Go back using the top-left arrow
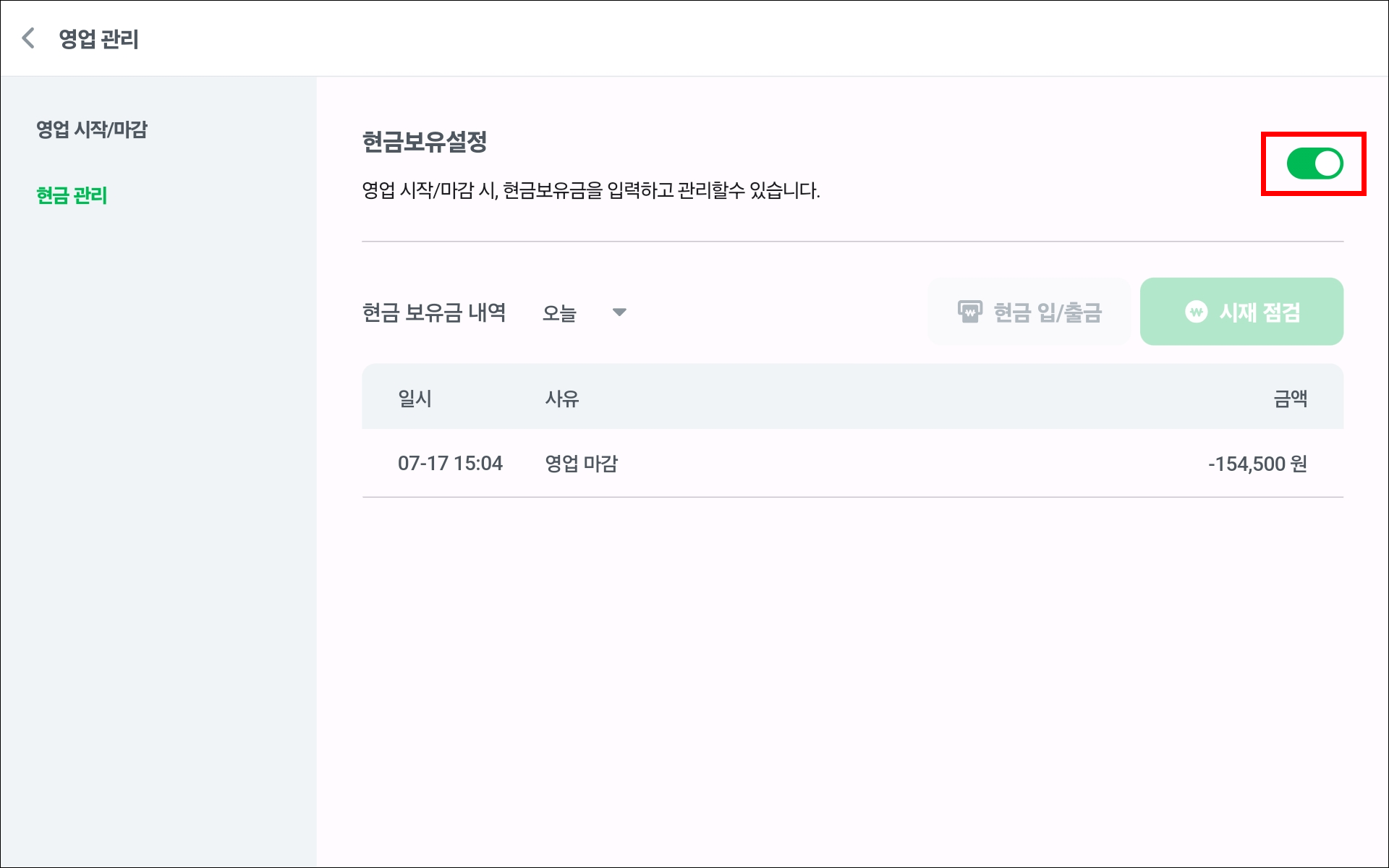Image resolution: width=1389 pixels, height=868 pixels. [28, 38]
